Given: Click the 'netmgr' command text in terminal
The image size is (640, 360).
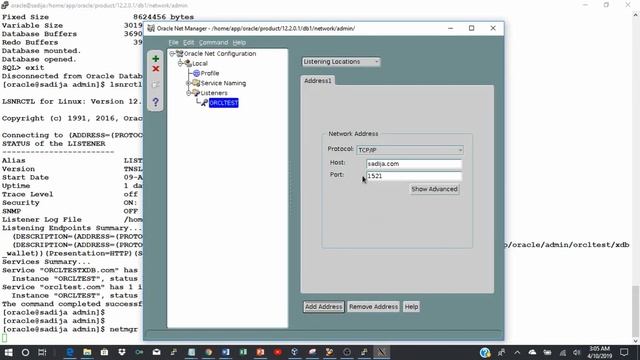Looking at the screenshot, I should coord(124,329).
